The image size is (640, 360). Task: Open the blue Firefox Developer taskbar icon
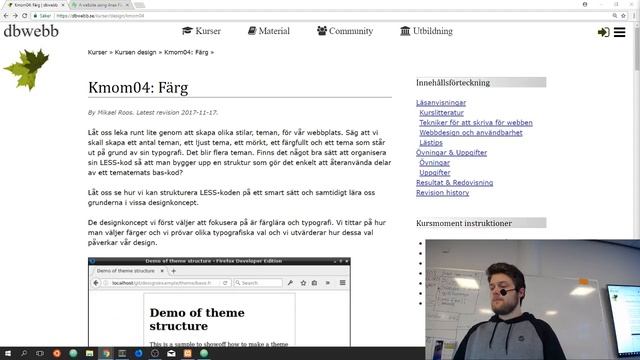pyautogui.click(x=139, y=353)
